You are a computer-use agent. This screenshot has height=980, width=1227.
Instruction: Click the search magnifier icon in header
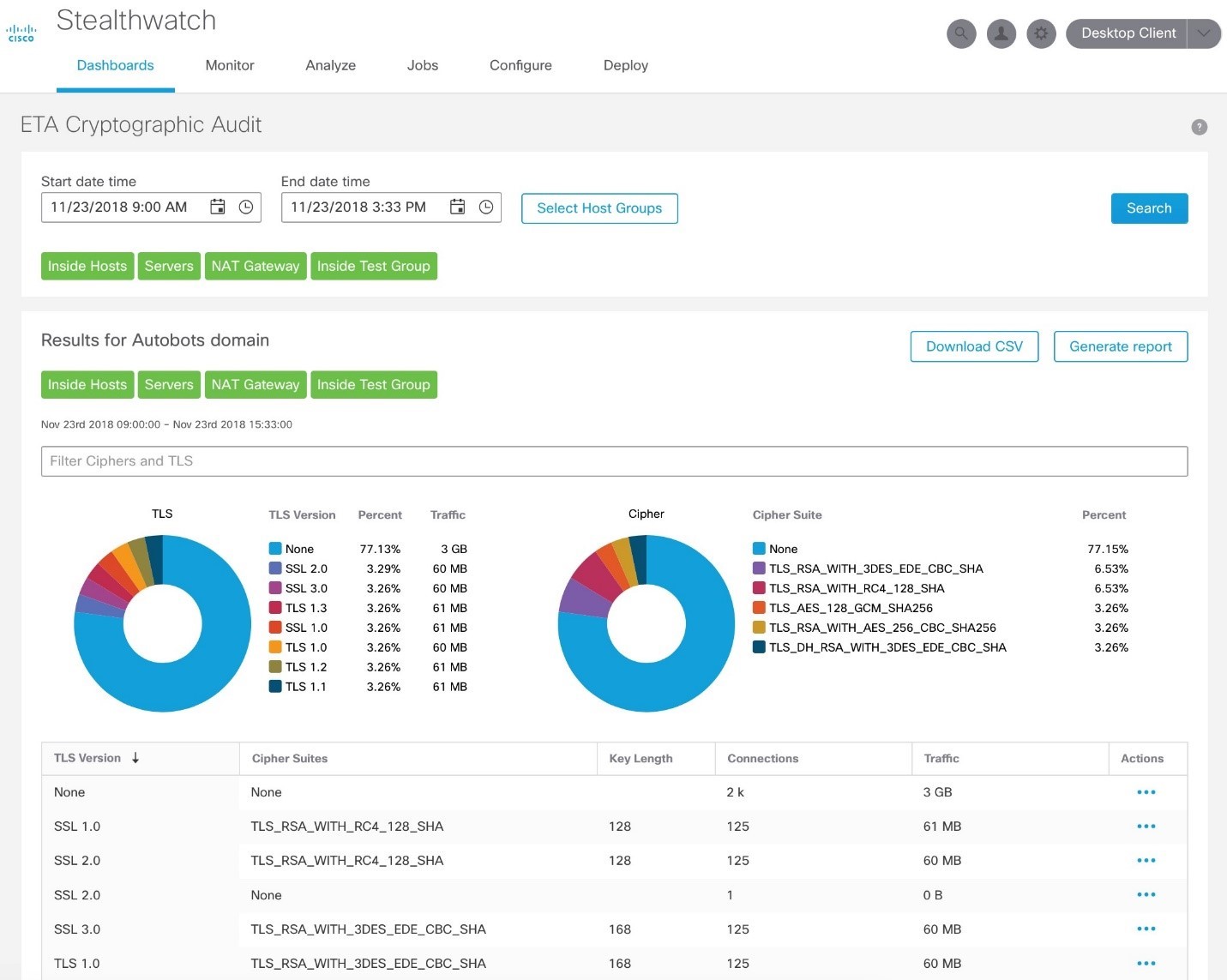(x=961, y=33)
